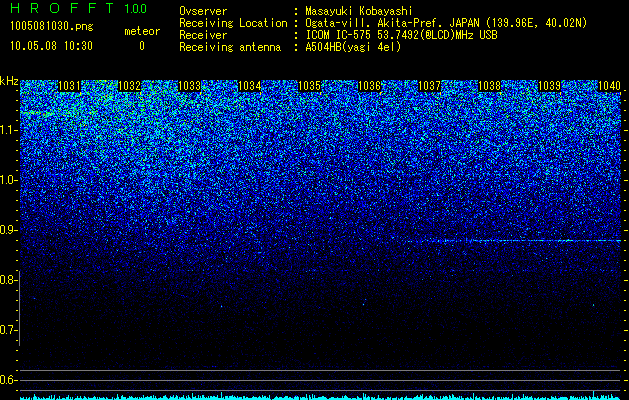The image size is (629, 400).
Task: Click the 1037 time marker
Action: [429, 86]
